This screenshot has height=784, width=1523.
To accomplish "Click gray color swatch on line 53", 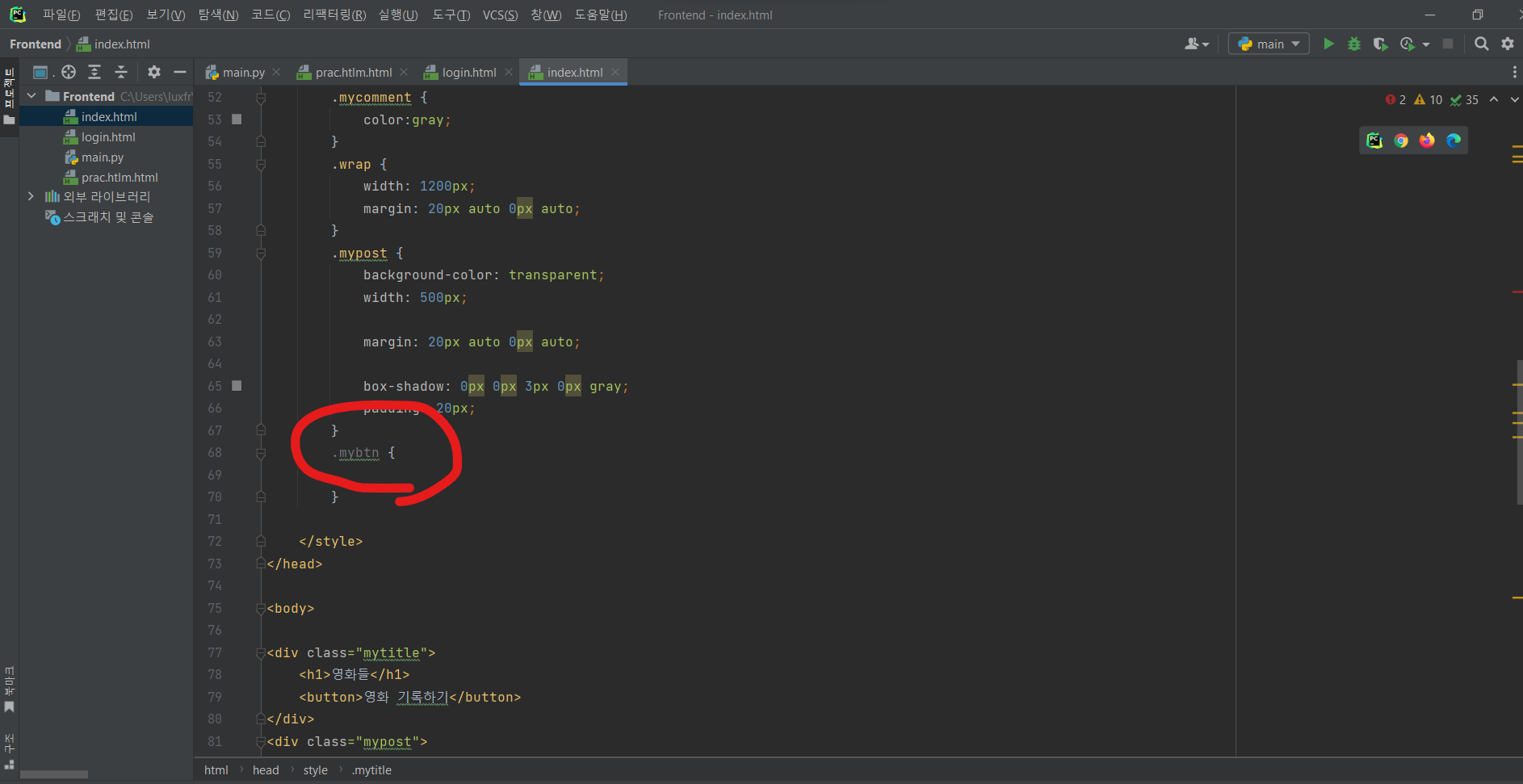I will [237, 119].
